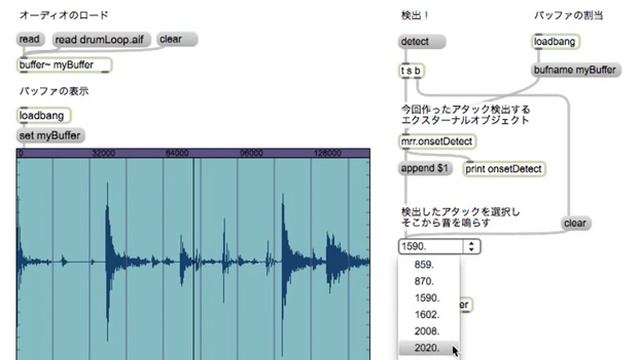Click the waveform ruler at 96000
This screenshot has width=640, height=360.
[x=251, y=153]
